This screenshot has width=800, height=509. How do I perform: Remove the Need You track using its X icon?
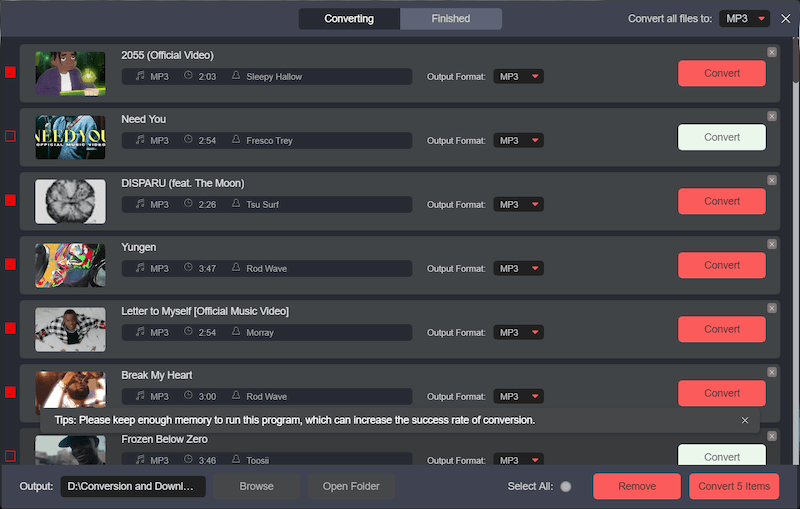coord(771,116)
